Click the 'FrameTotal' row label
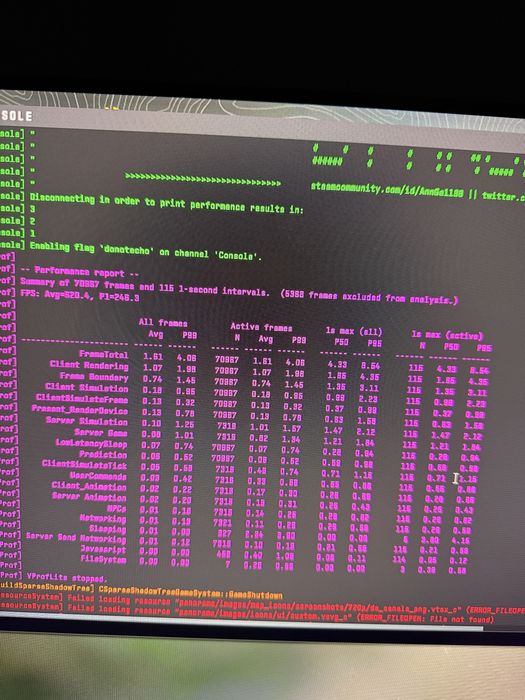525x700 pixels. 104,354
